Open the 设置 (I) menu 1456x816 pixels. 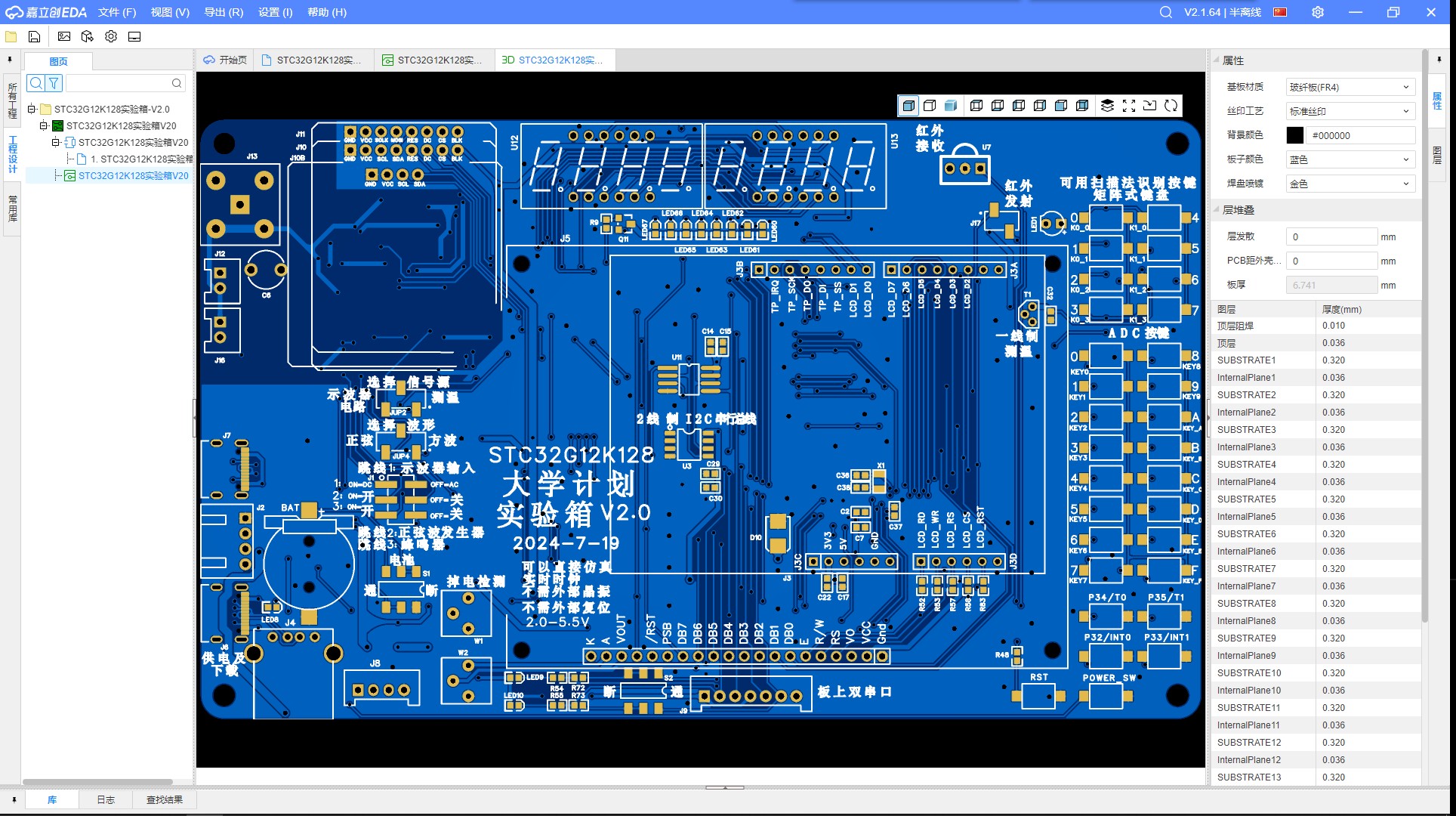[276, 12]
